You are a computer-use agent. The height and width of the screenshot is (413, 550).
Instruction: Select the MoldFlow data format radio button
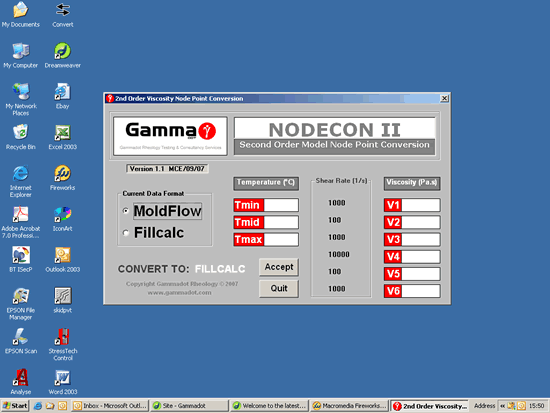[126, 211]
